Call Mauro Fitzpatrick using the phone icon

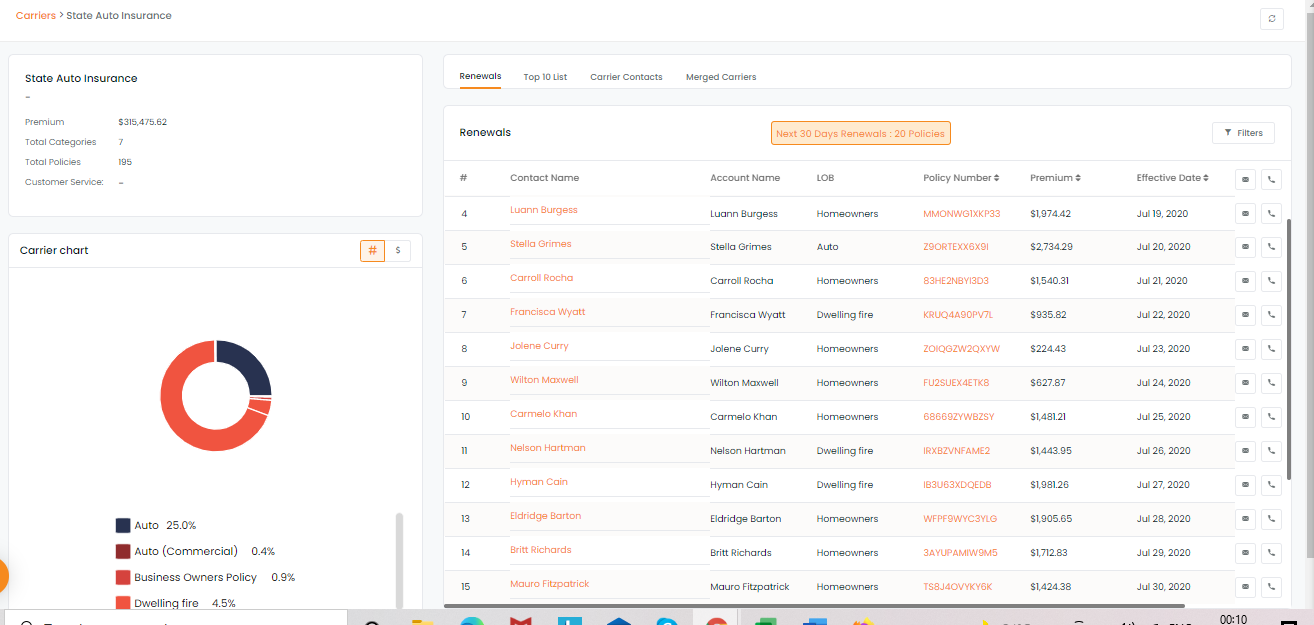(x=1271, y=587)
